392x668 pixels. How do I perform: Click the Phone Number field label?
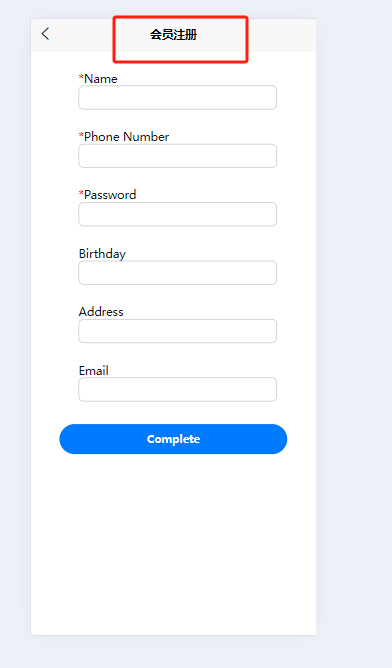pos(127,137)
